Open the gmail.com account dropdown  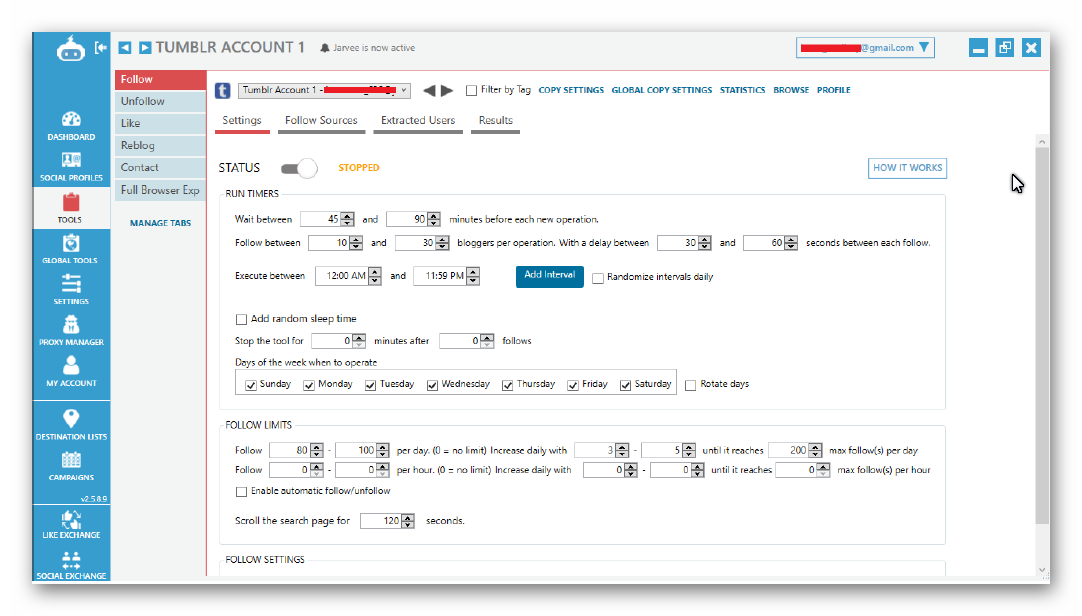tap(865, 48)
